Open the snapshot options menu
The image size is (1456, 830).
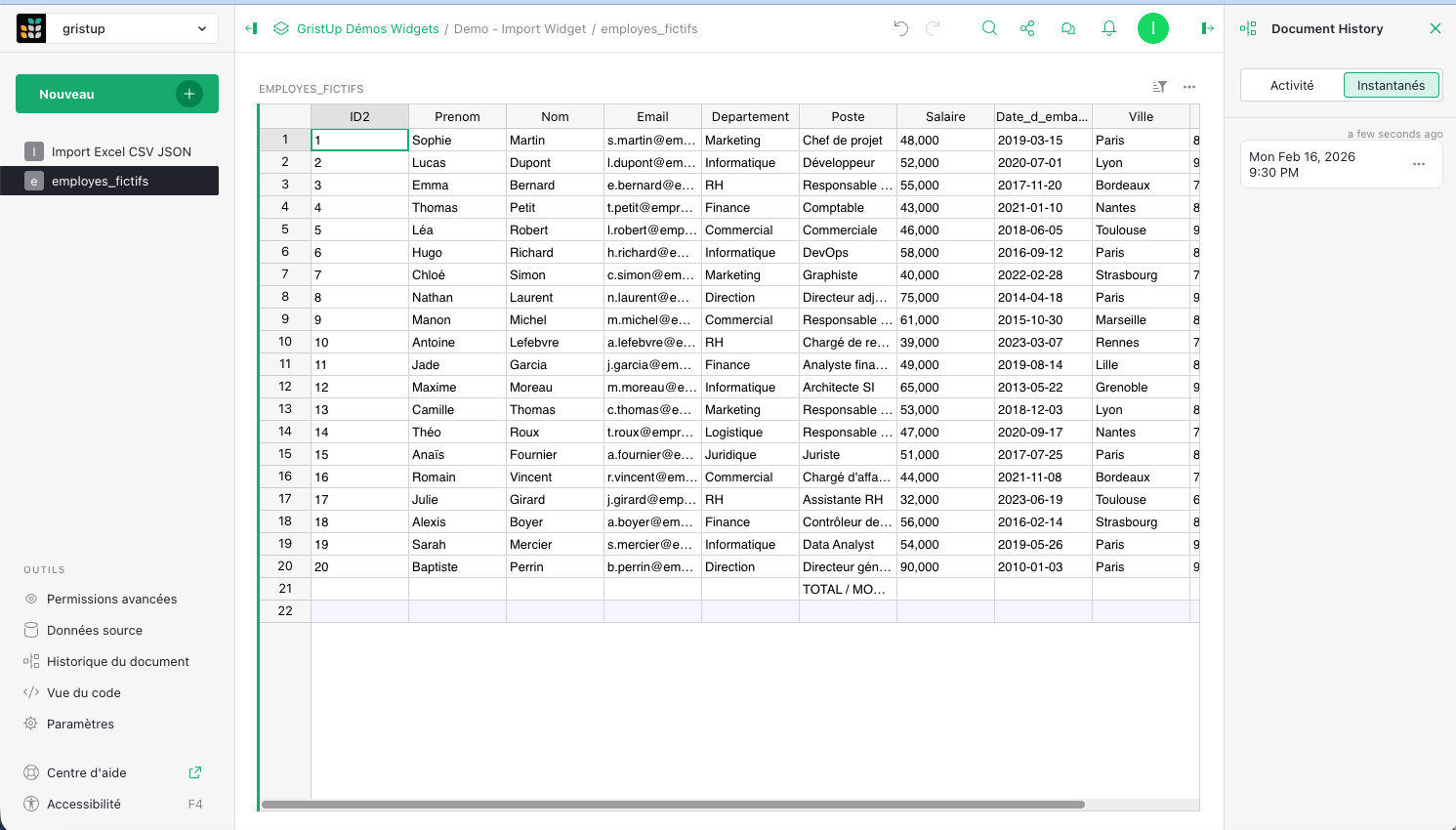tap(1419, 164)
